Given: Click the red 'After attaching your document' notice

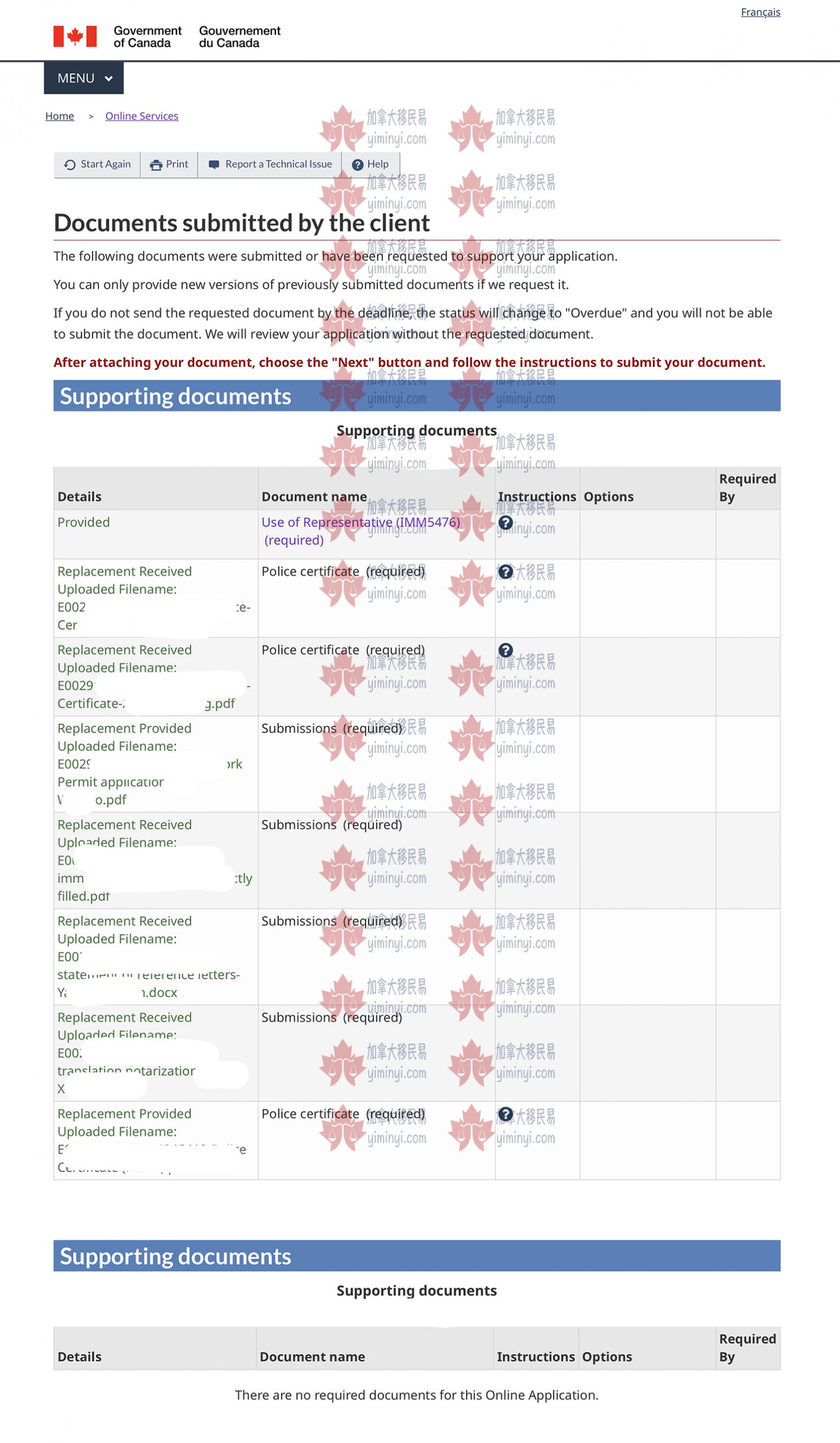Looking at the screenshot, I should [x=409, y=362].
